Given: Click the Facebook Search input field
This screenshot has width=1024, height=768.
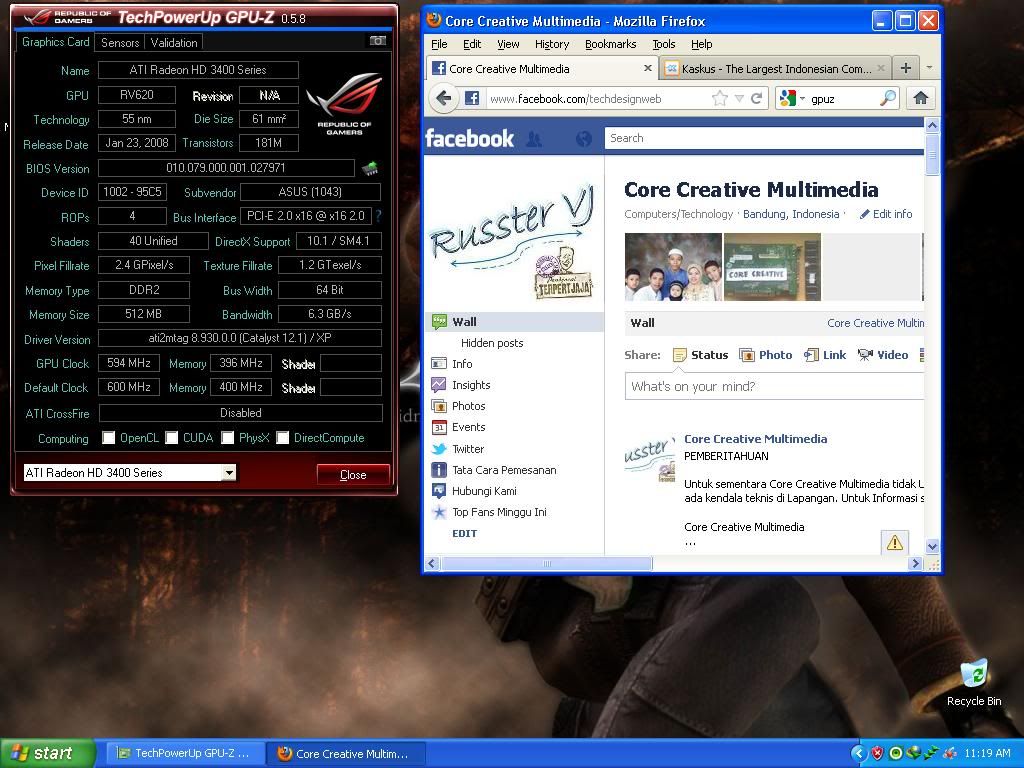Looking at the screenshot, I should pos(764,138).
